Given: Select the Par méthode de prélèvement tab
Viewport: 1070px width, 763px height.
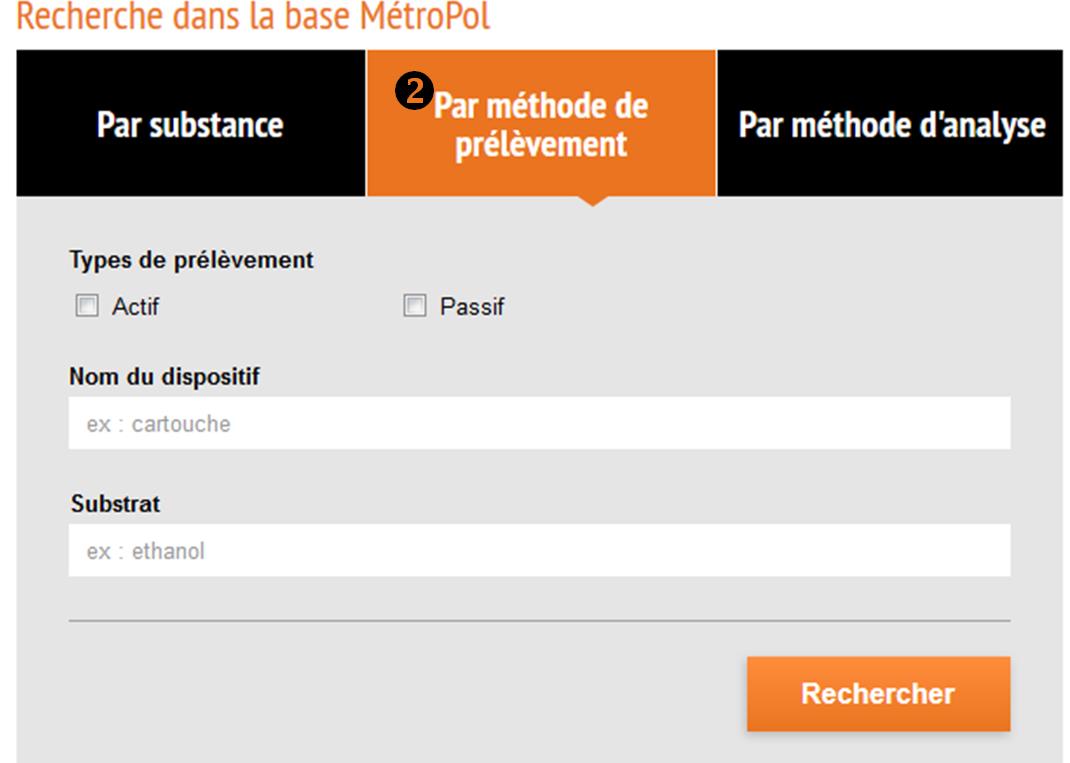Looking at the screenshot, I should tap(541, 124).
